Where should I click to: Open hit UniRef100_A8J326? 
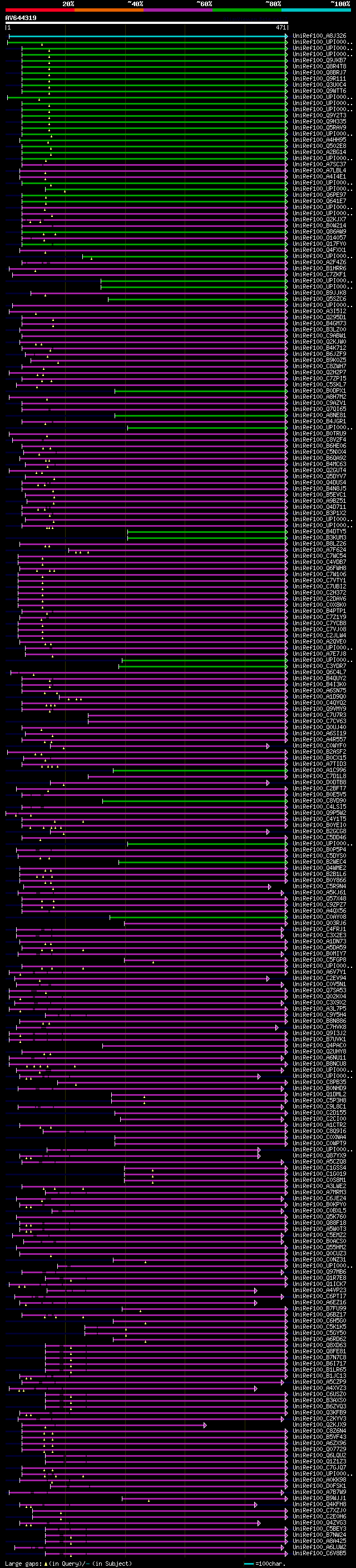point(319,36)
